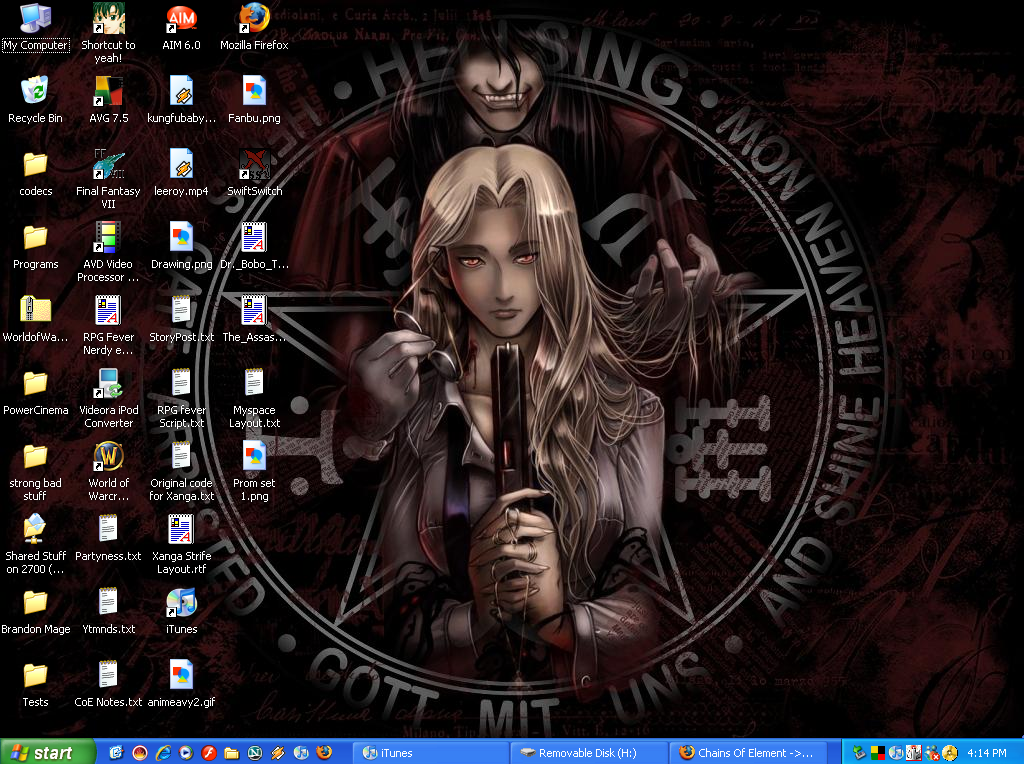
Task: Launch Flash from Quick Launch bar
Action: coord(208,753)
